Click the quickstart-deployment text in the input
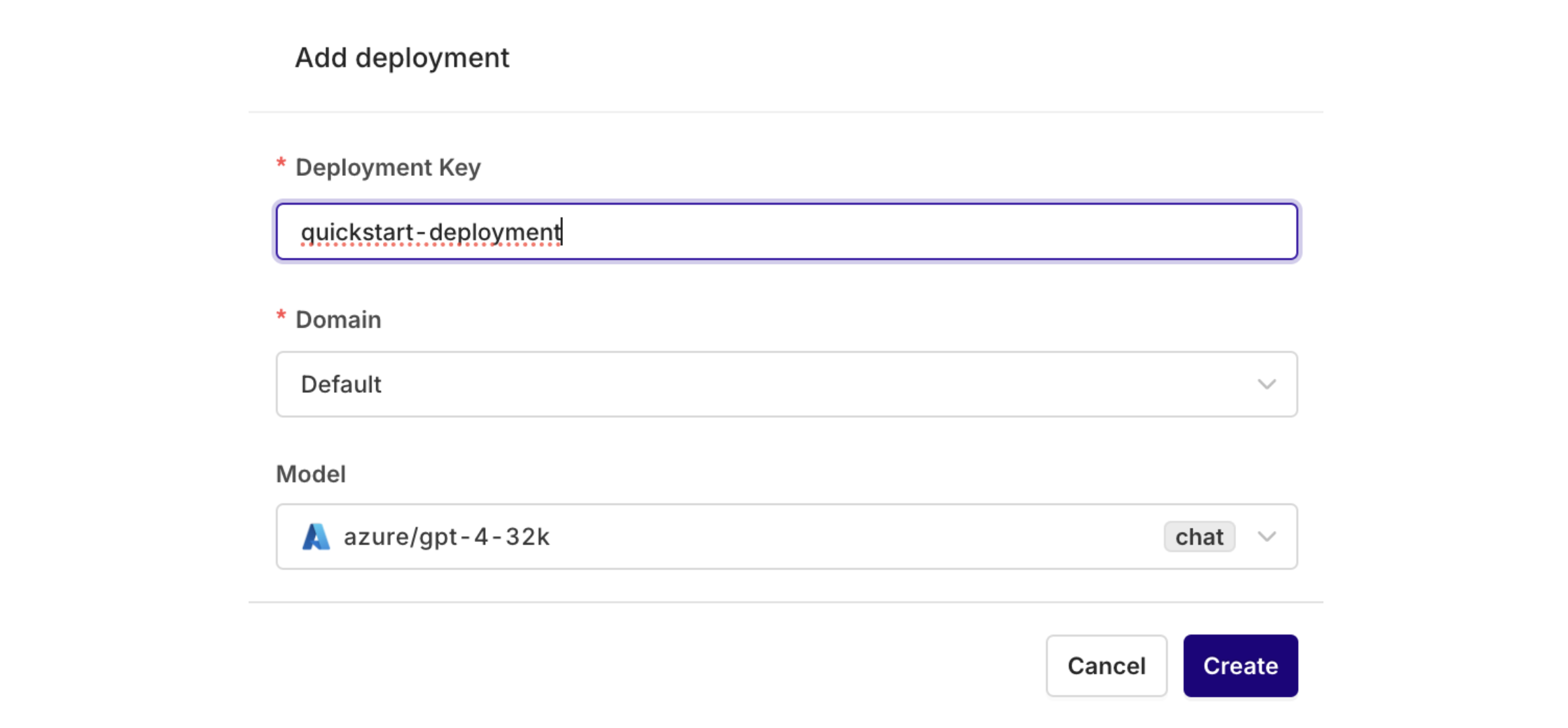The width and height of the screenshot is (1568, 728). 431,232
